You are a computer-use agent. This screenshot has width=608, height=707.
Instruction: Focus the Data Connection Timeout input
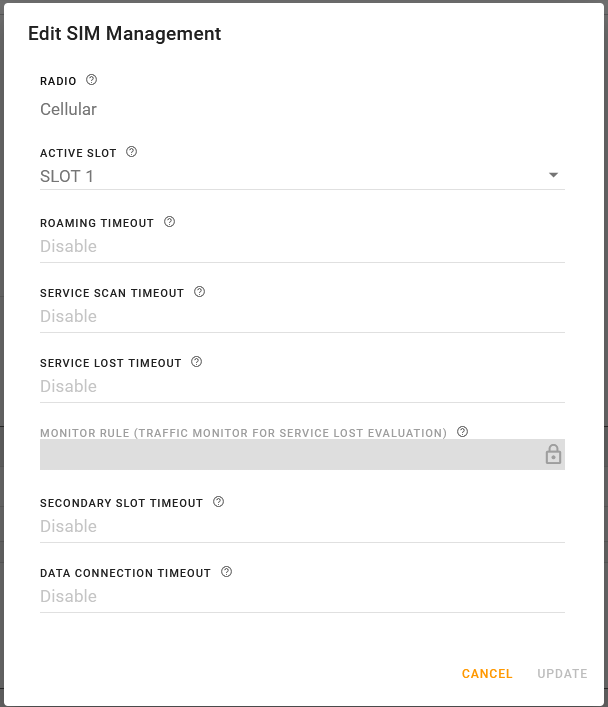[300, 597]
